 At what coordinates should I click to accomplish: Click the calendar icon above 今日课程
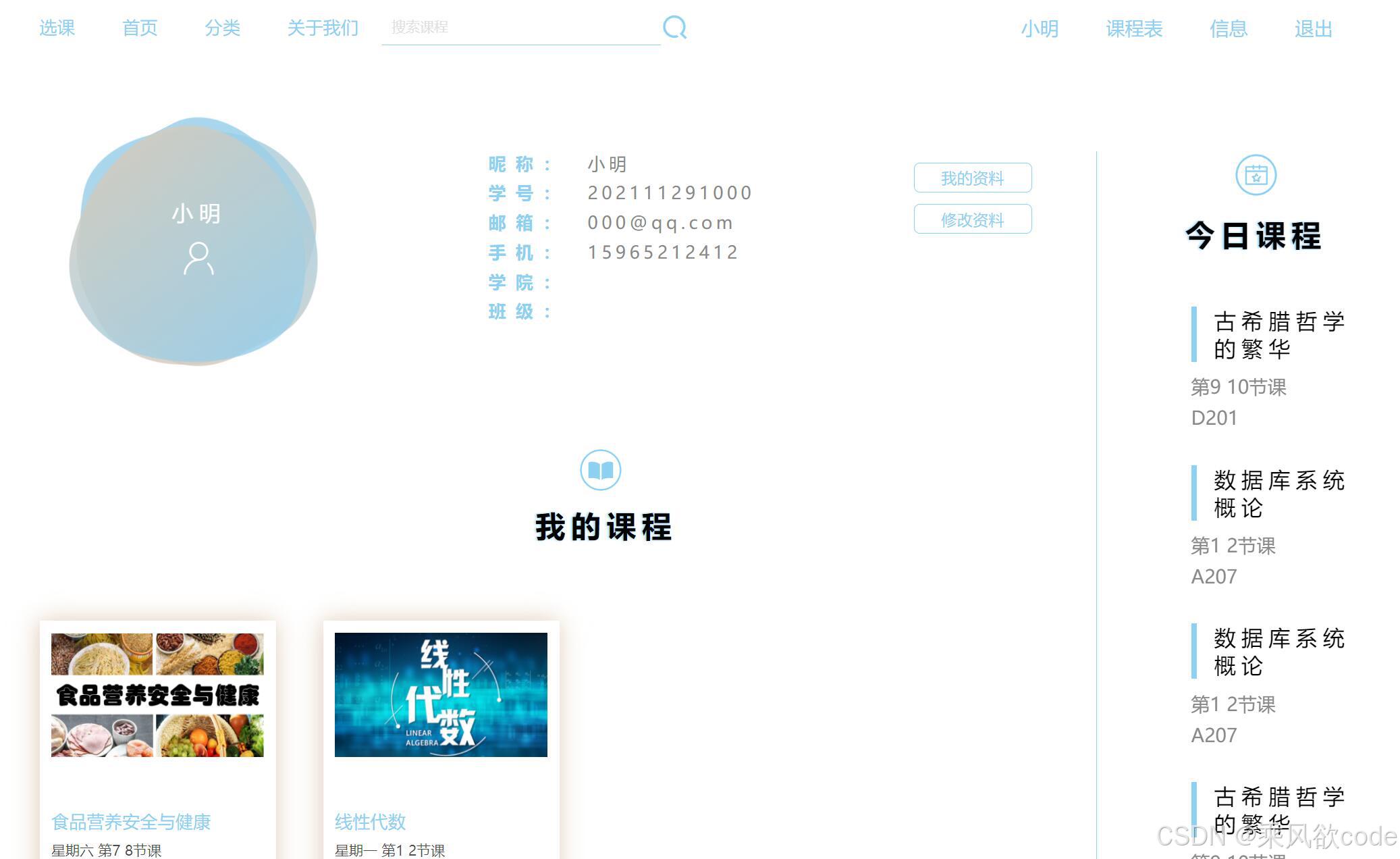(x=1256, y=174)
